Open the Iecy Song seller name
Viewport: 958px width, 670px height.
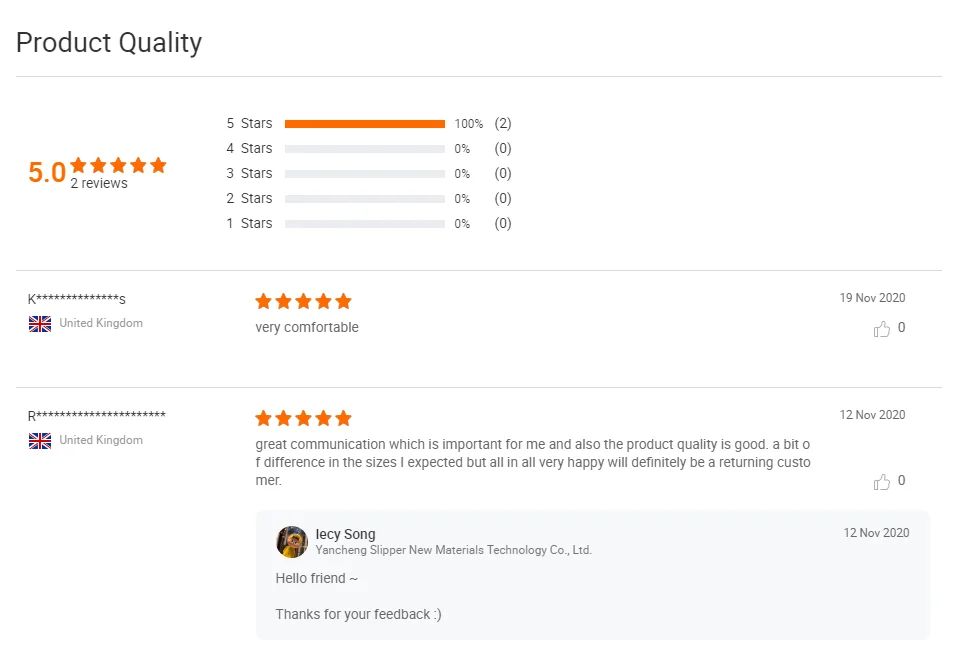(x=346, y=534)
